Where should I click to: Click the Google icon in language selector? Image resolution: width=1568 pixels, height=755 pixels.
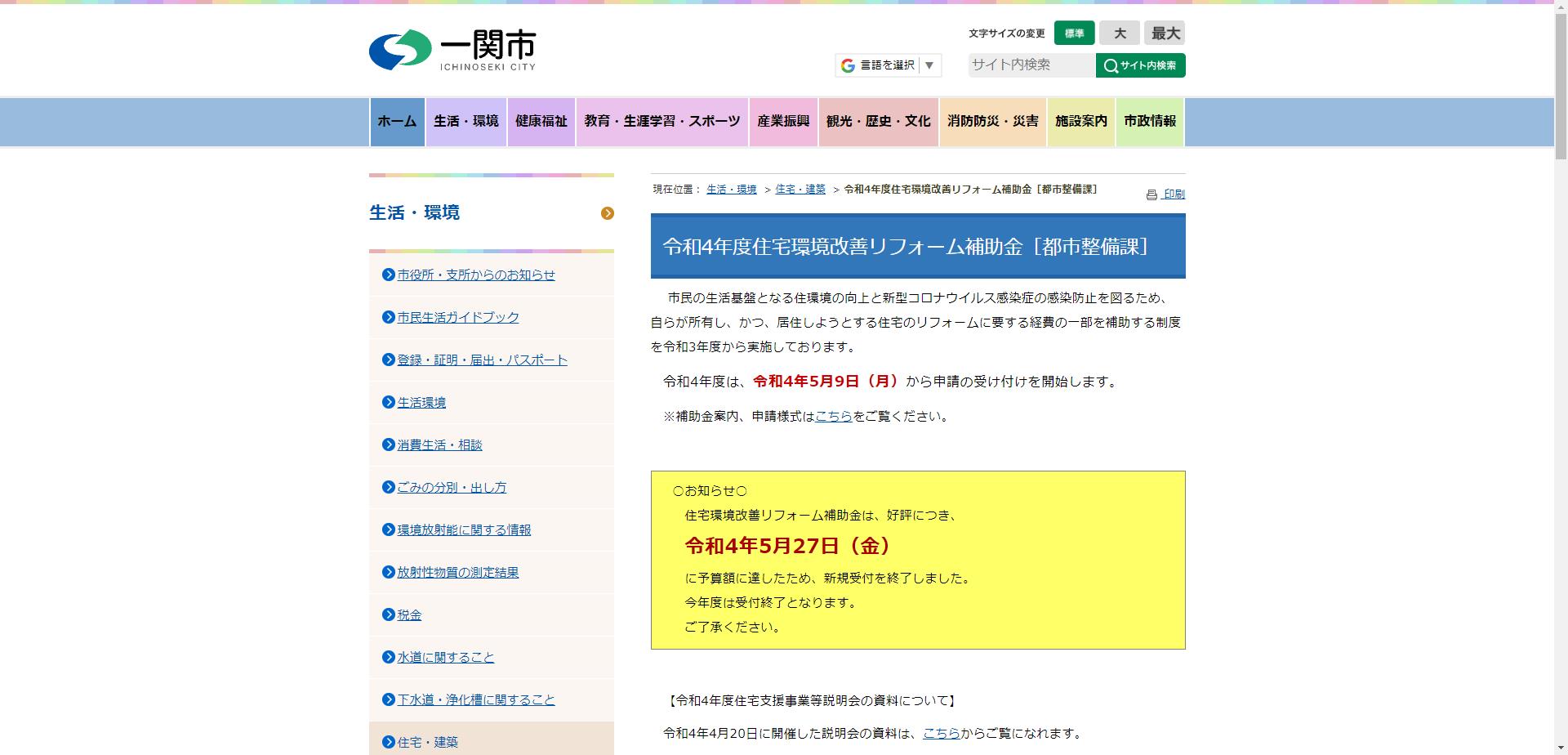[848, 65]
